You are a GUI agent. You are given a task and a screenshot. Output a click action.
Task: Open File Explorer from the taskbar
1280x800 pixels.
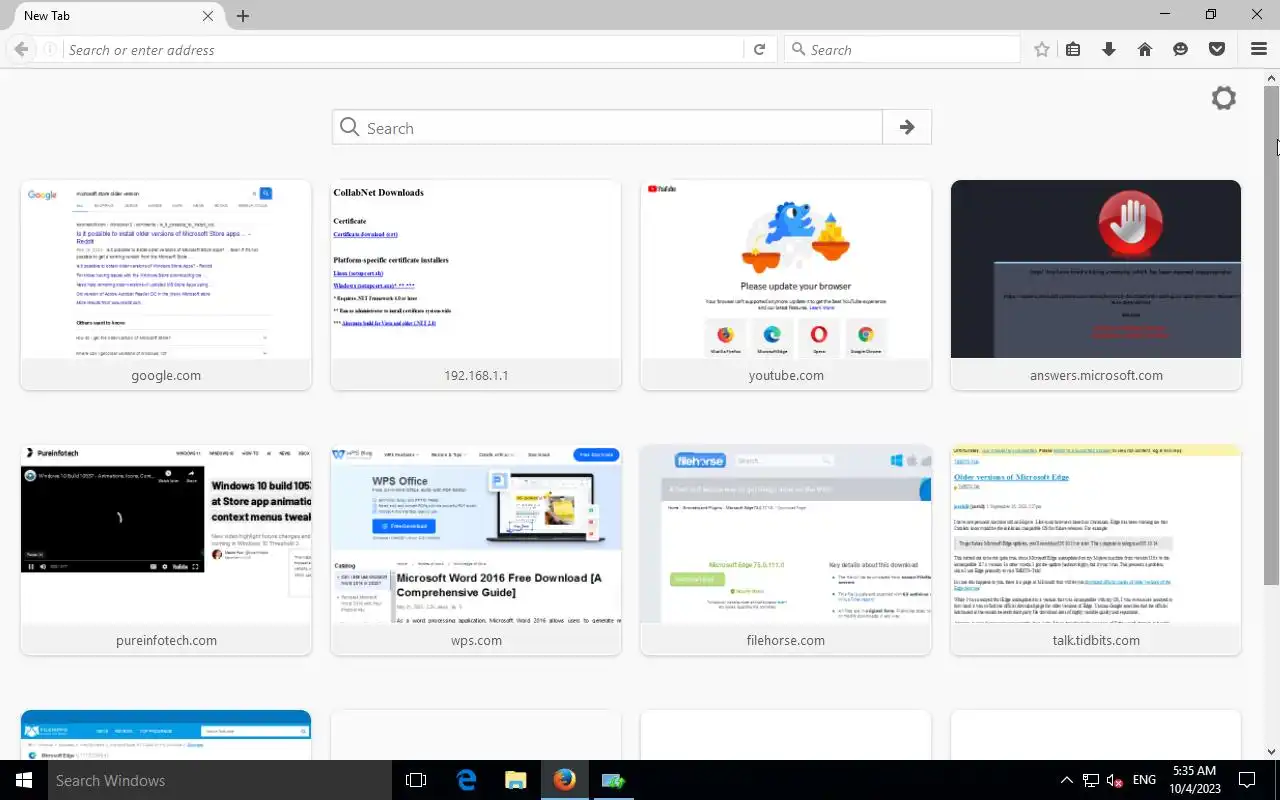pyautogui.click(x=515, y=780)
